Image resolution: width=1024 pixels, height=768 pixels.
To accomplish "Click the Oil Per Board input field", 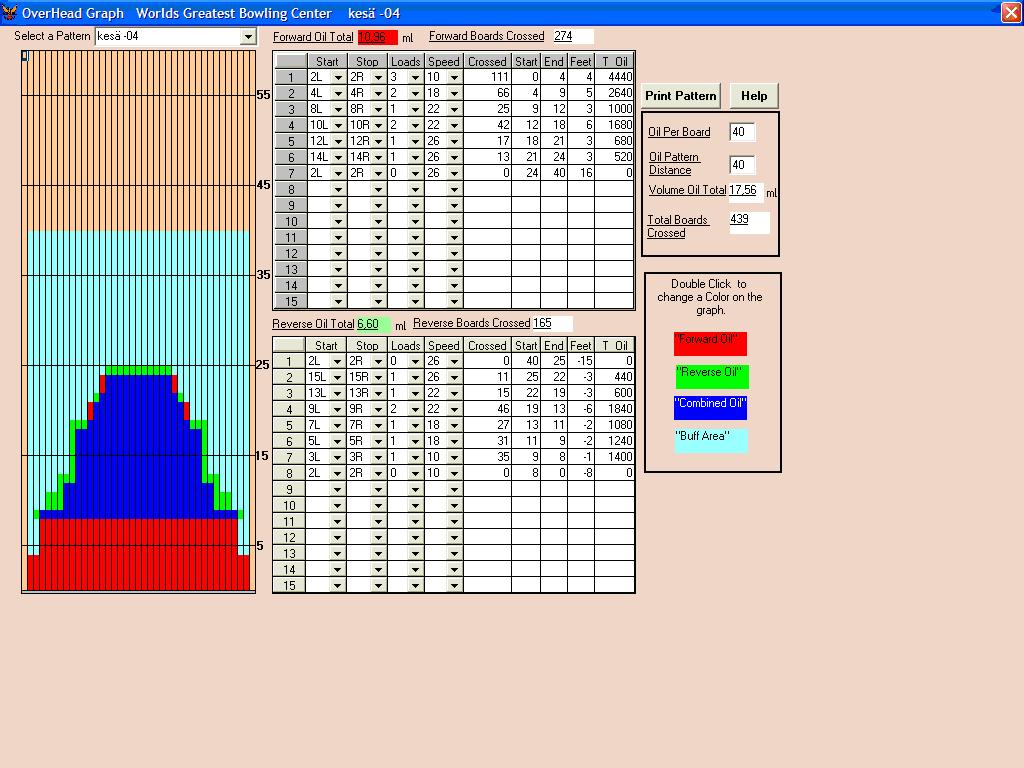I will (x=742, y=132).
